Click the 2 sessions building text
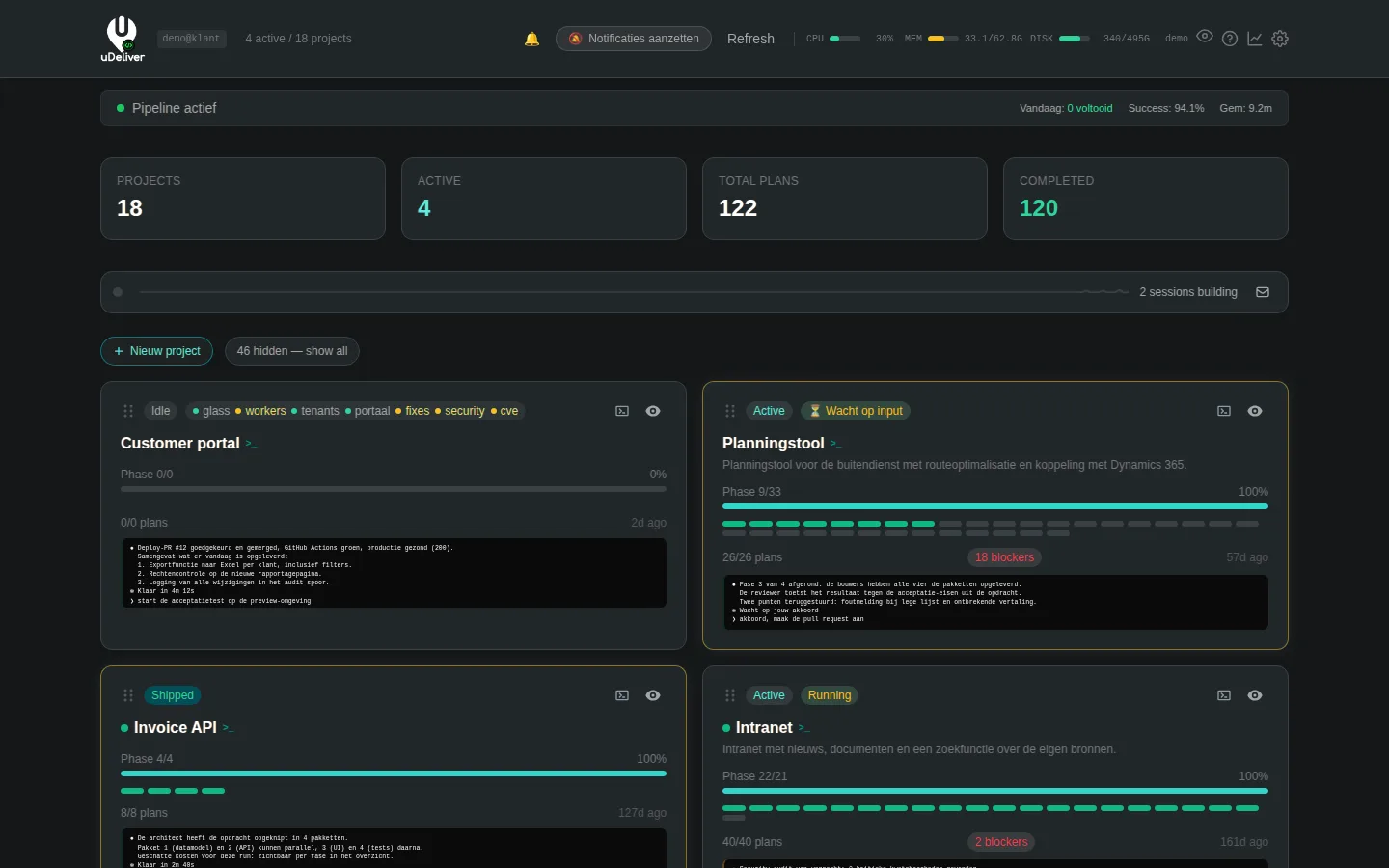1389x868 pixels. pos(1188,292)
